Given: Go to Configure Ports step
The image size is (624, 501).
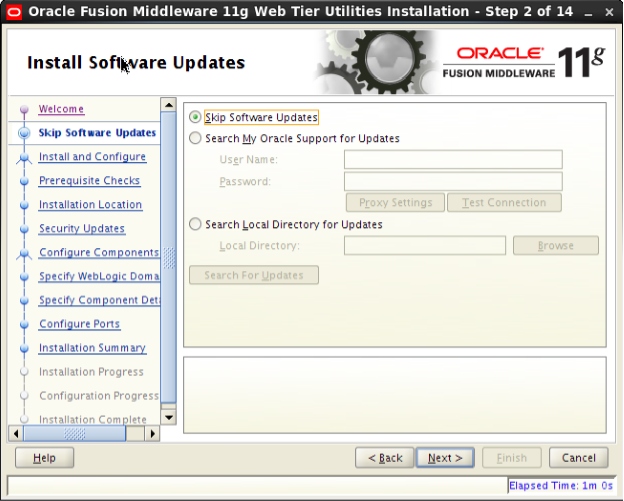Looking at the screenshot, I should (x=80, y=324).
